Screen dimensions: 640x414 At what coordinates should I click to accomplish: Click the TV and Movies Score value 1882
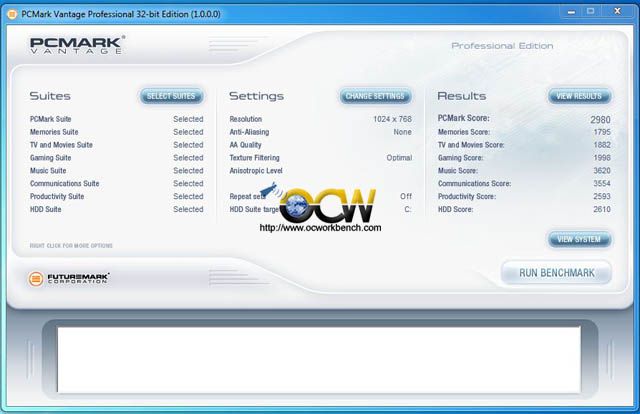tap(602, 145)
